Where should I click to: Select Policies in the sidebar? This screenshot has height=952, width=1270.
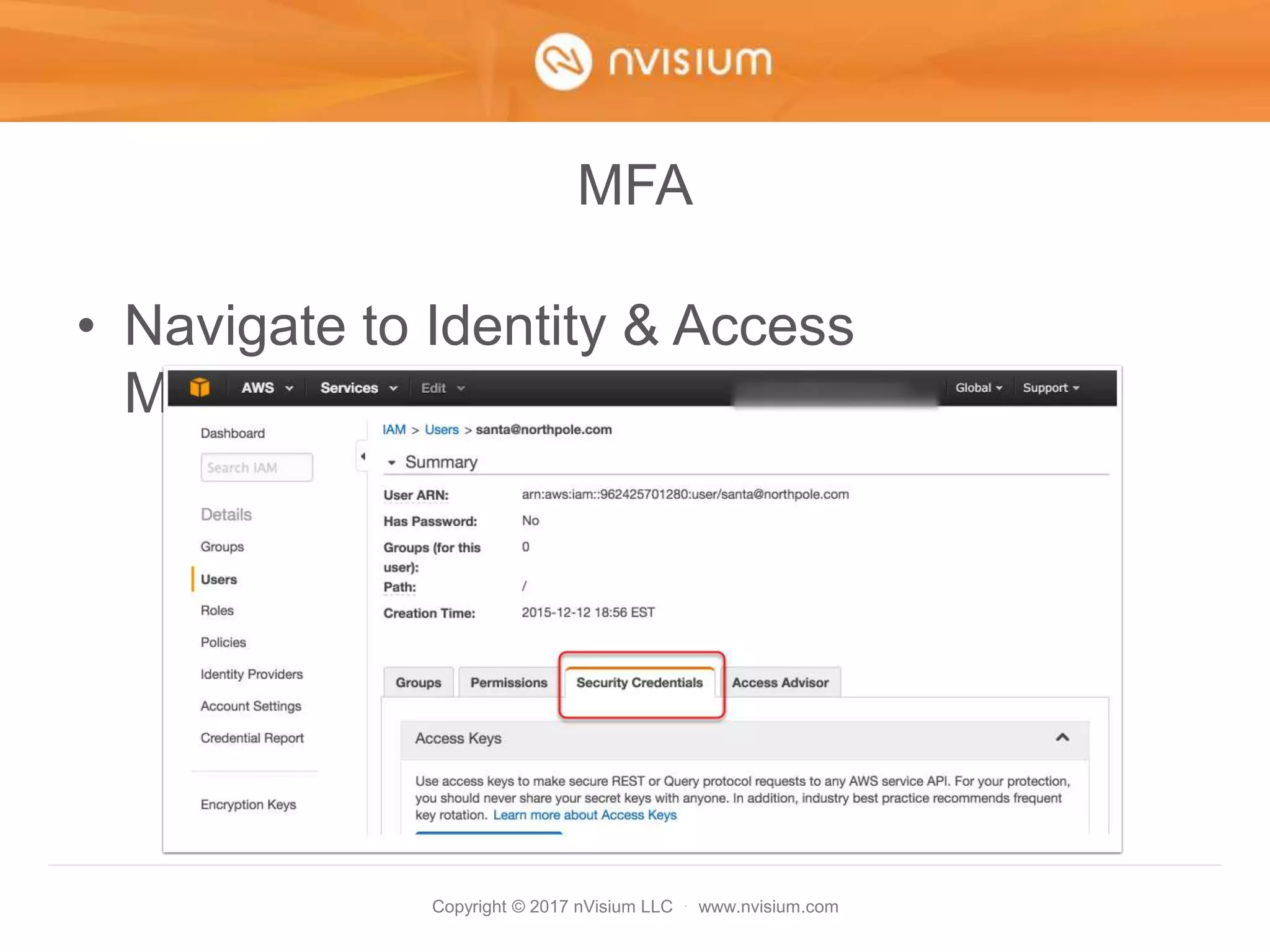point(223,642)
